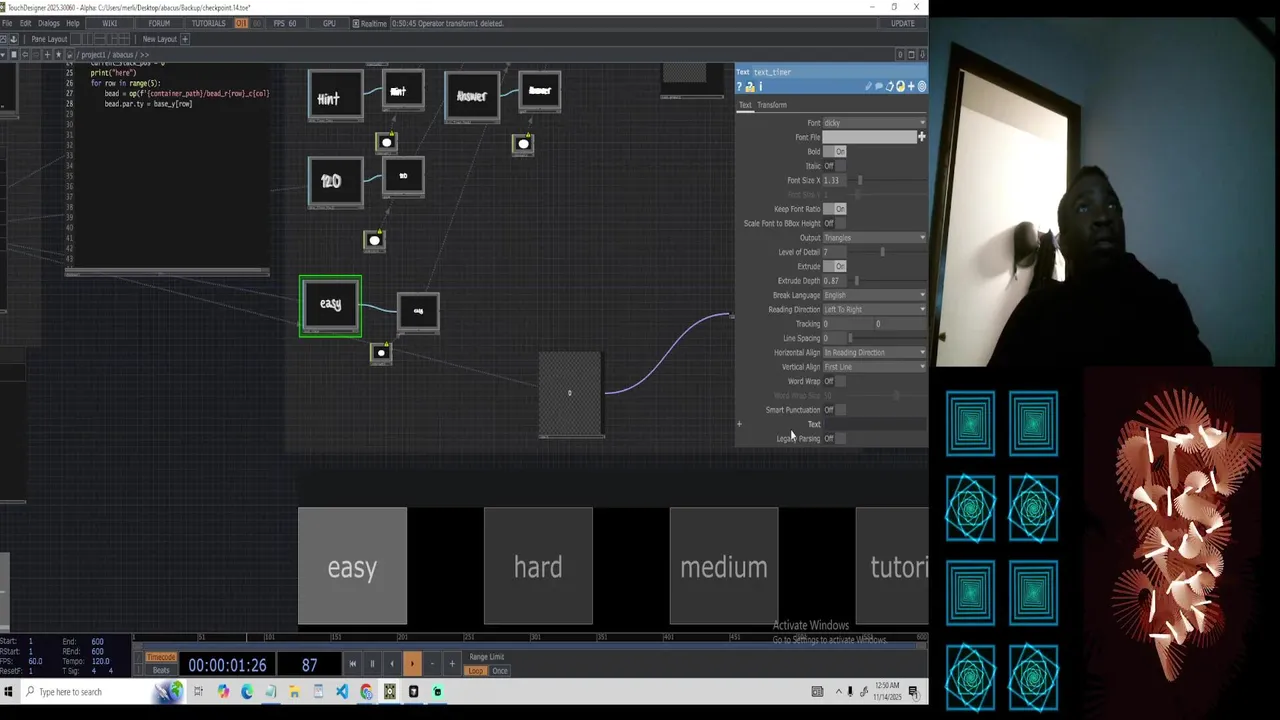
Task: Open the operator info 'i' icon
Action: click(x=761, y=87)
